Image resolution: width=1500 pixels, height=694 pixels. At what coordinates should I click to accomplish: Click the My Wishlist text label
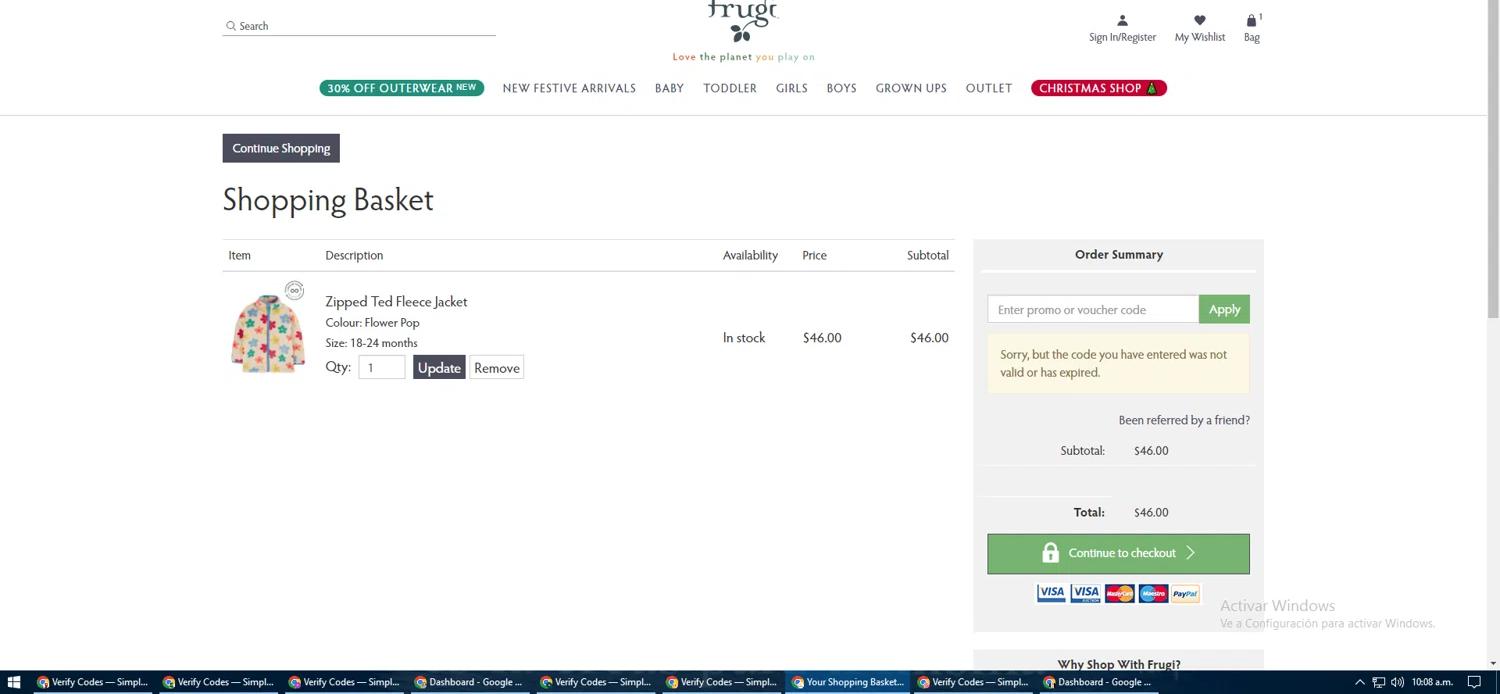[1200, 38]
